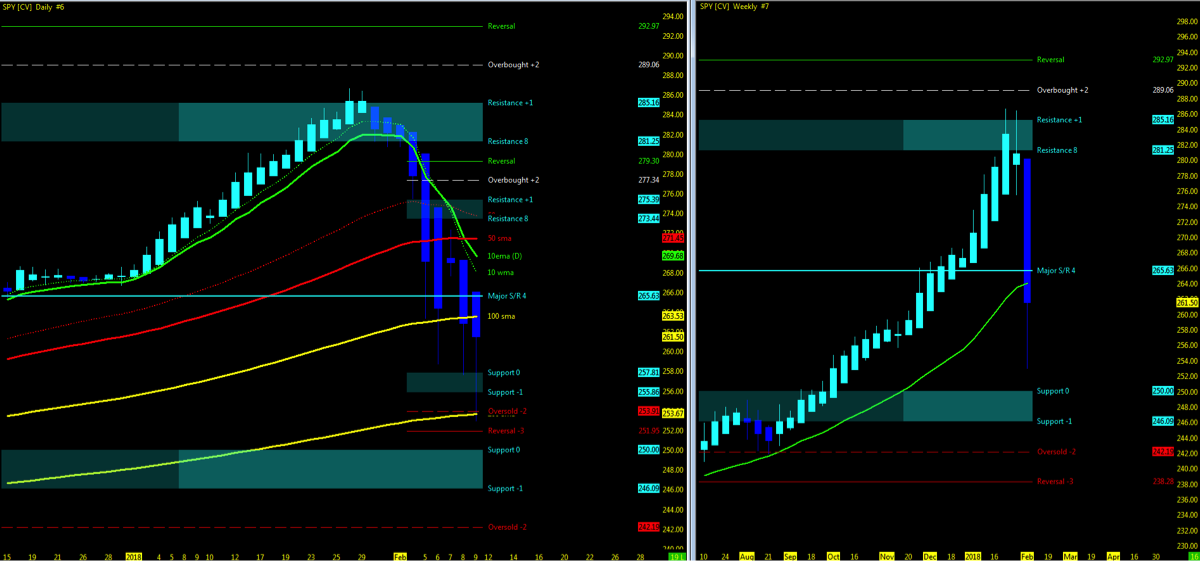Click the 273.44 price tag
The image size is (1200, 561).
(647, 218)
